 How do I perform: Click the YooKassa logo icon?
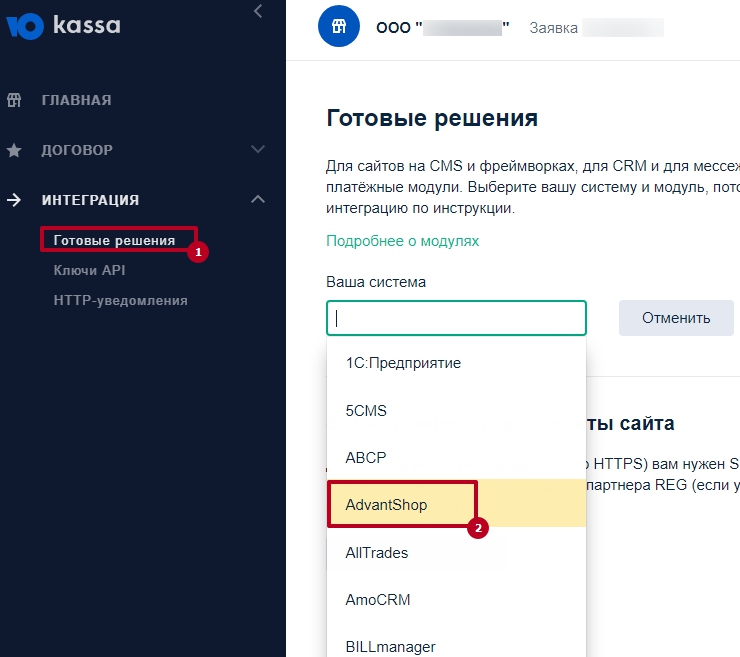[x=25, y=25]
